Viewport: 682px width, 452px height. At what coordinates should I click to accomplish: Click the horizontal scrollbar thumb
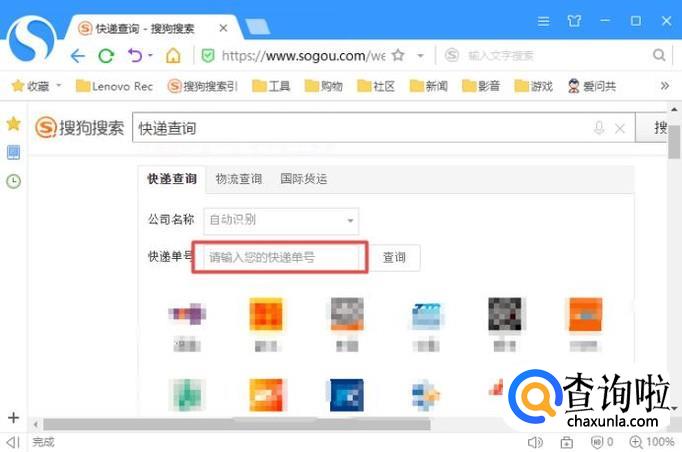(237, 425)
